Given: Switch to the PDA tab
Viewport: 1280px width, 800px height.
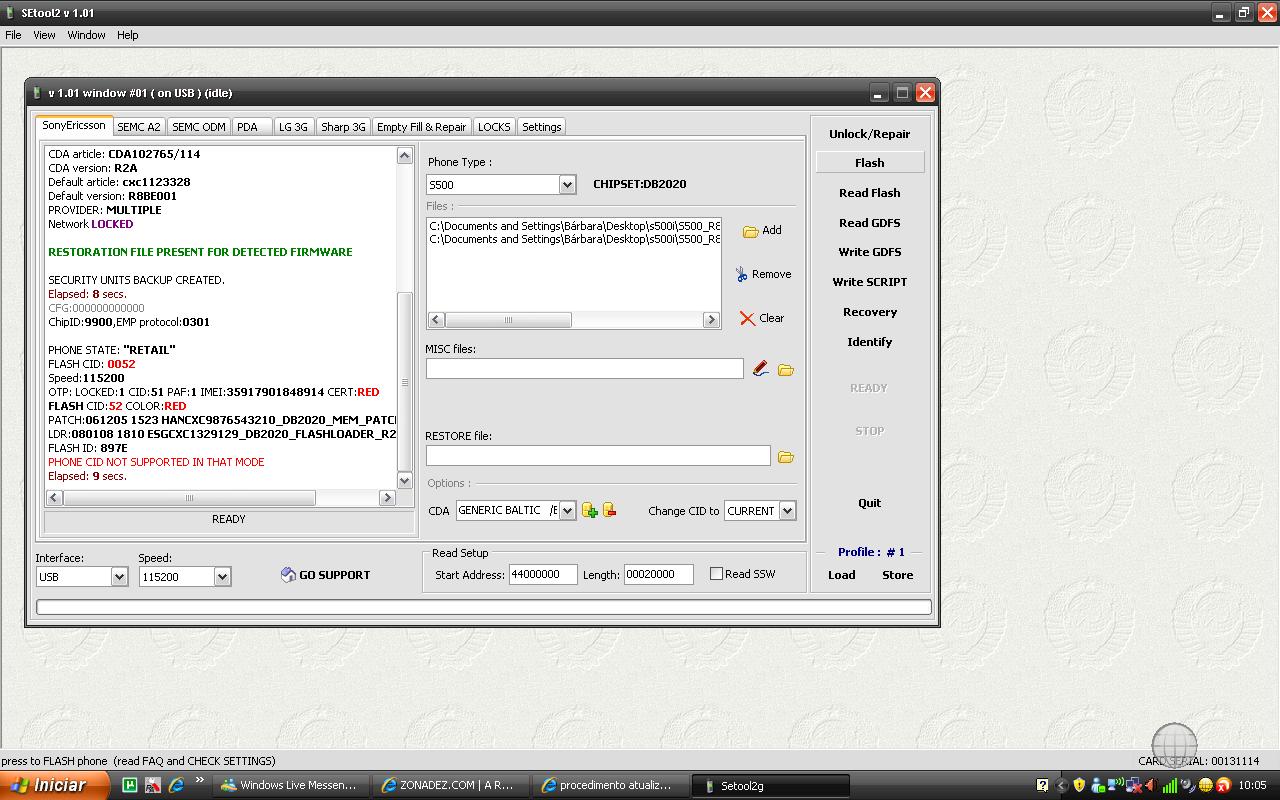Looking at the screenshot, I should [x=251, y=127].
